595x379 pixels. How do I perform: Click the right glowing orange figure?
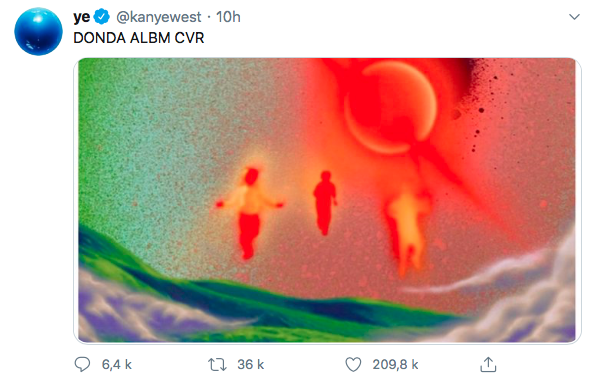(408, 228)
